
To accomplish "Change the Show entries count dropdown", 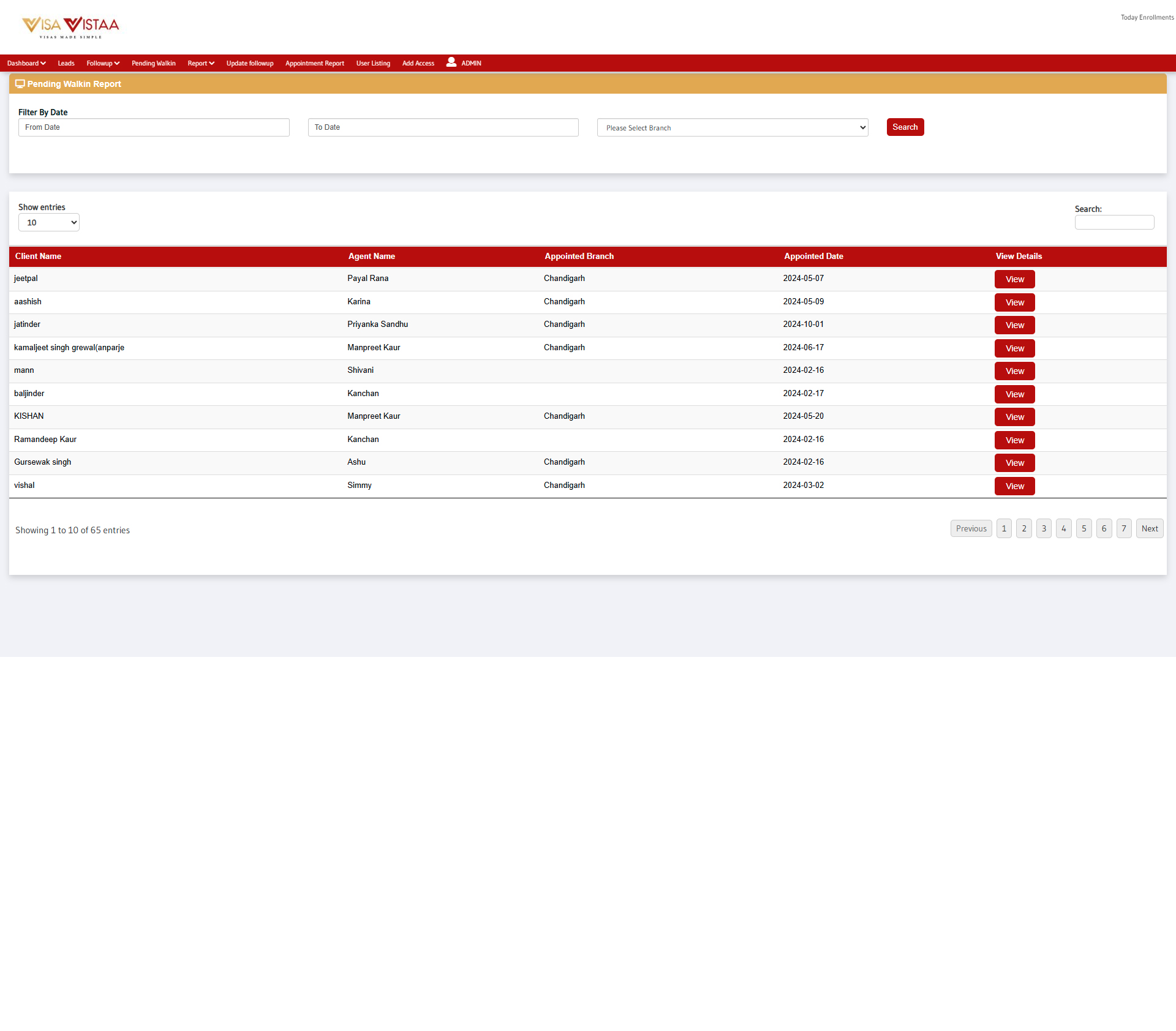I will click(49, 222).
